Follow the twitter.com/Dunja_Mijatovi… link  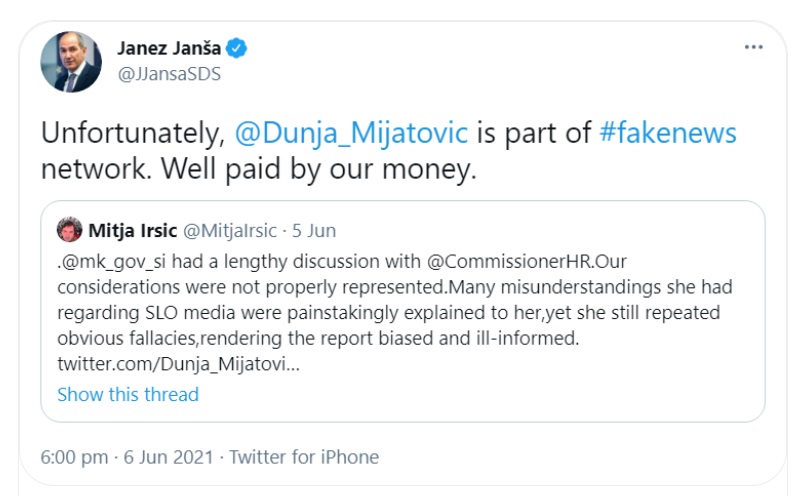click(178, 362)
